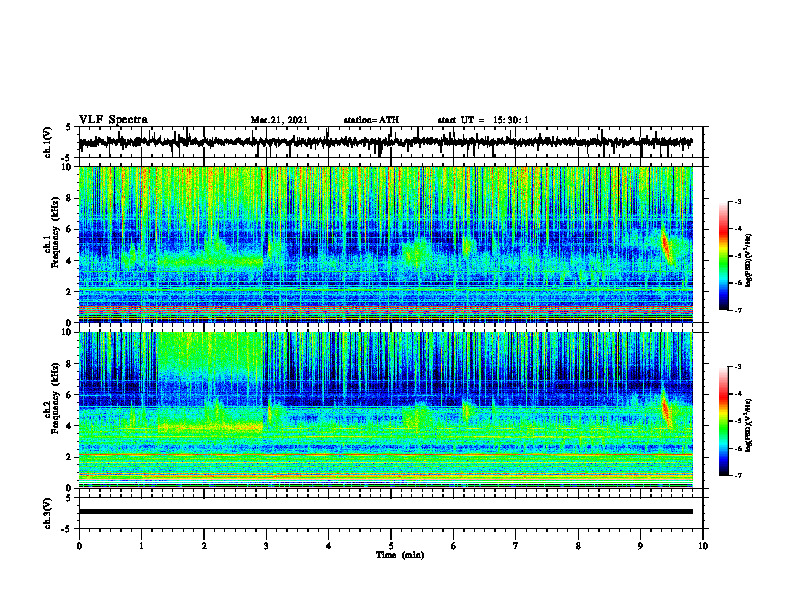Click the 'Time (min)' axis title
Viewport: 792px width, 612px height.
point(400,555)
